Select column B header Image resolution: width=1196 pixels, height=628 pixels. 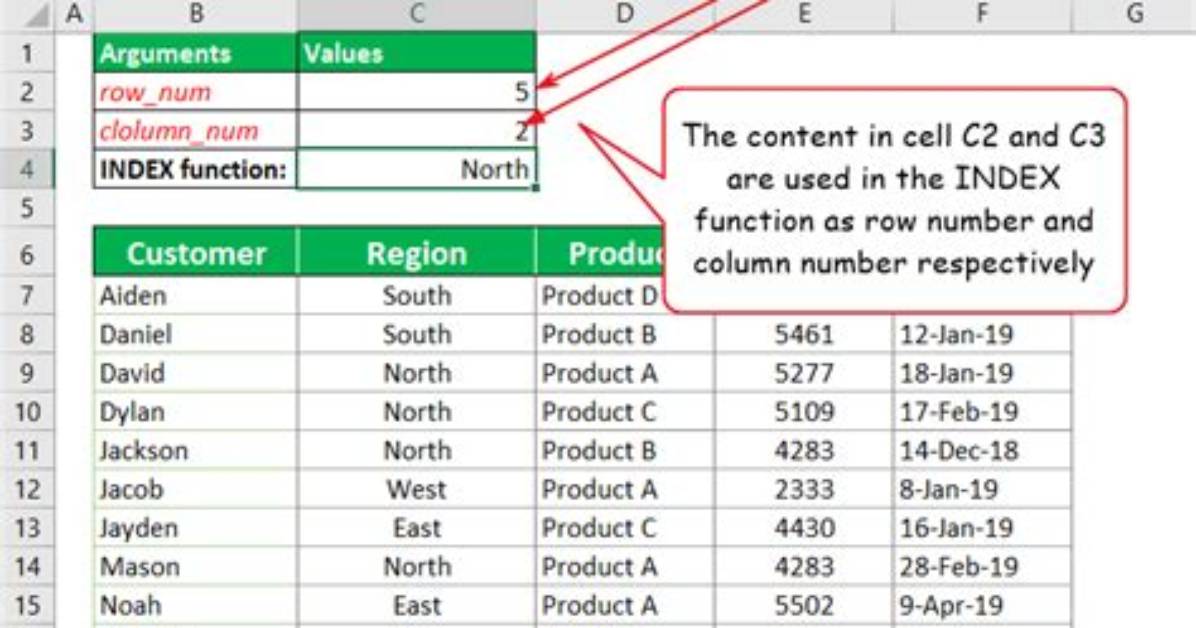(195, 14)
